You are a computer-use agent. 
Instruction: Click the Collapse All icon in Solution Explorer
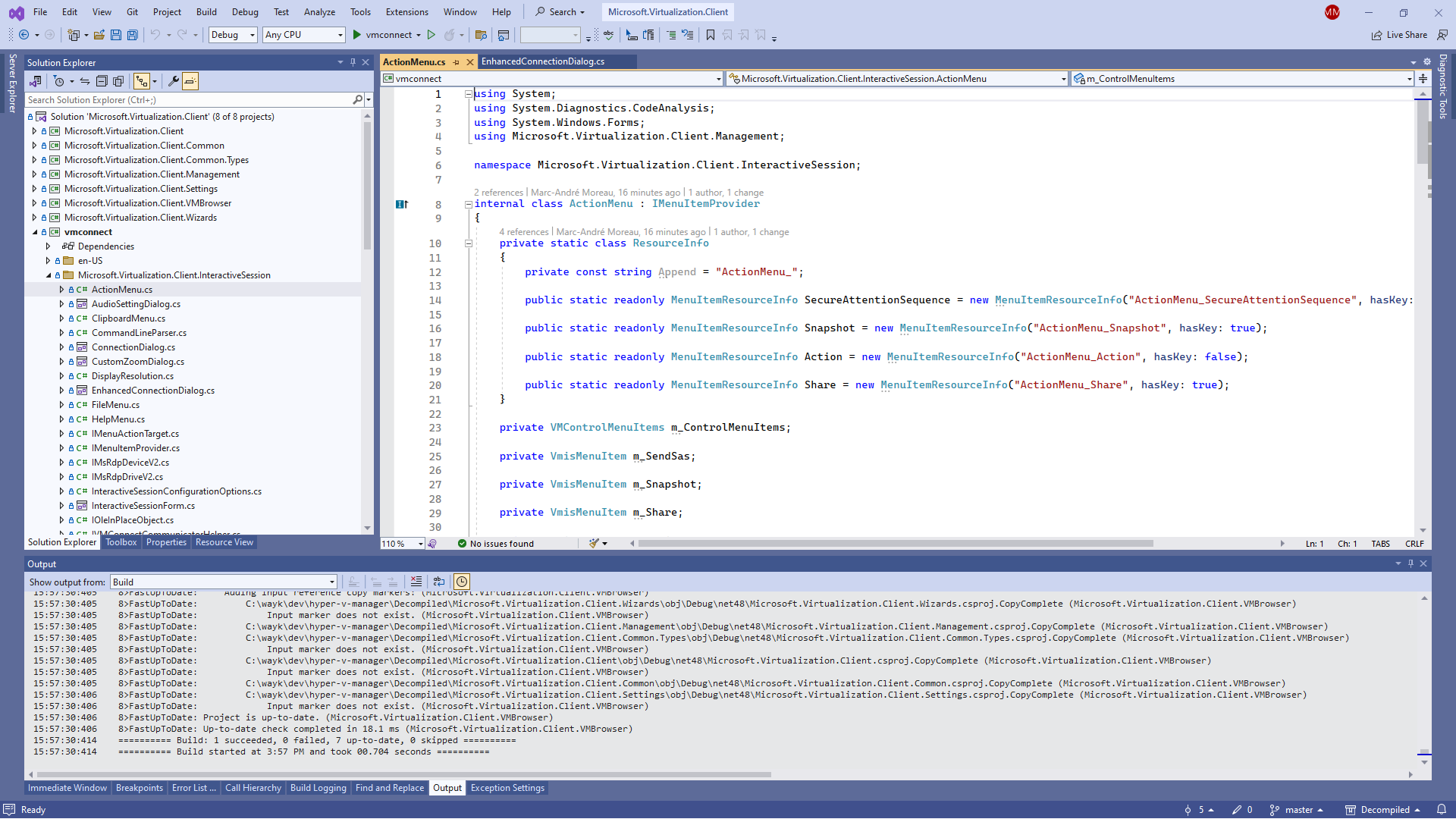click(x=102, y=81)
